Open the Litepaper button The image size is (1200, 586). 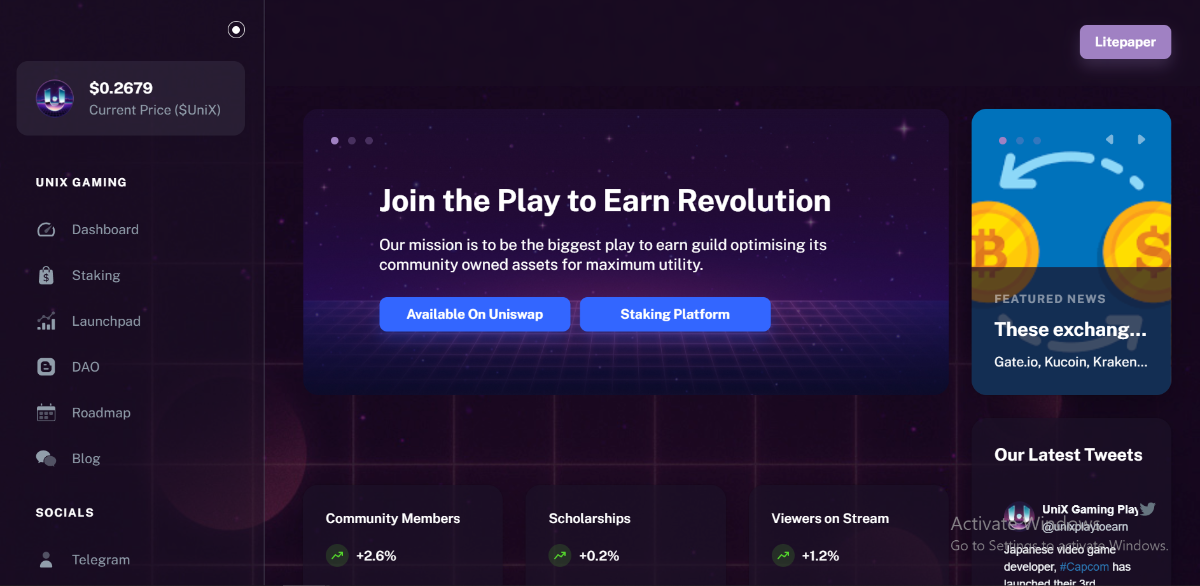pyautogui.click(x=1125, y=42)
